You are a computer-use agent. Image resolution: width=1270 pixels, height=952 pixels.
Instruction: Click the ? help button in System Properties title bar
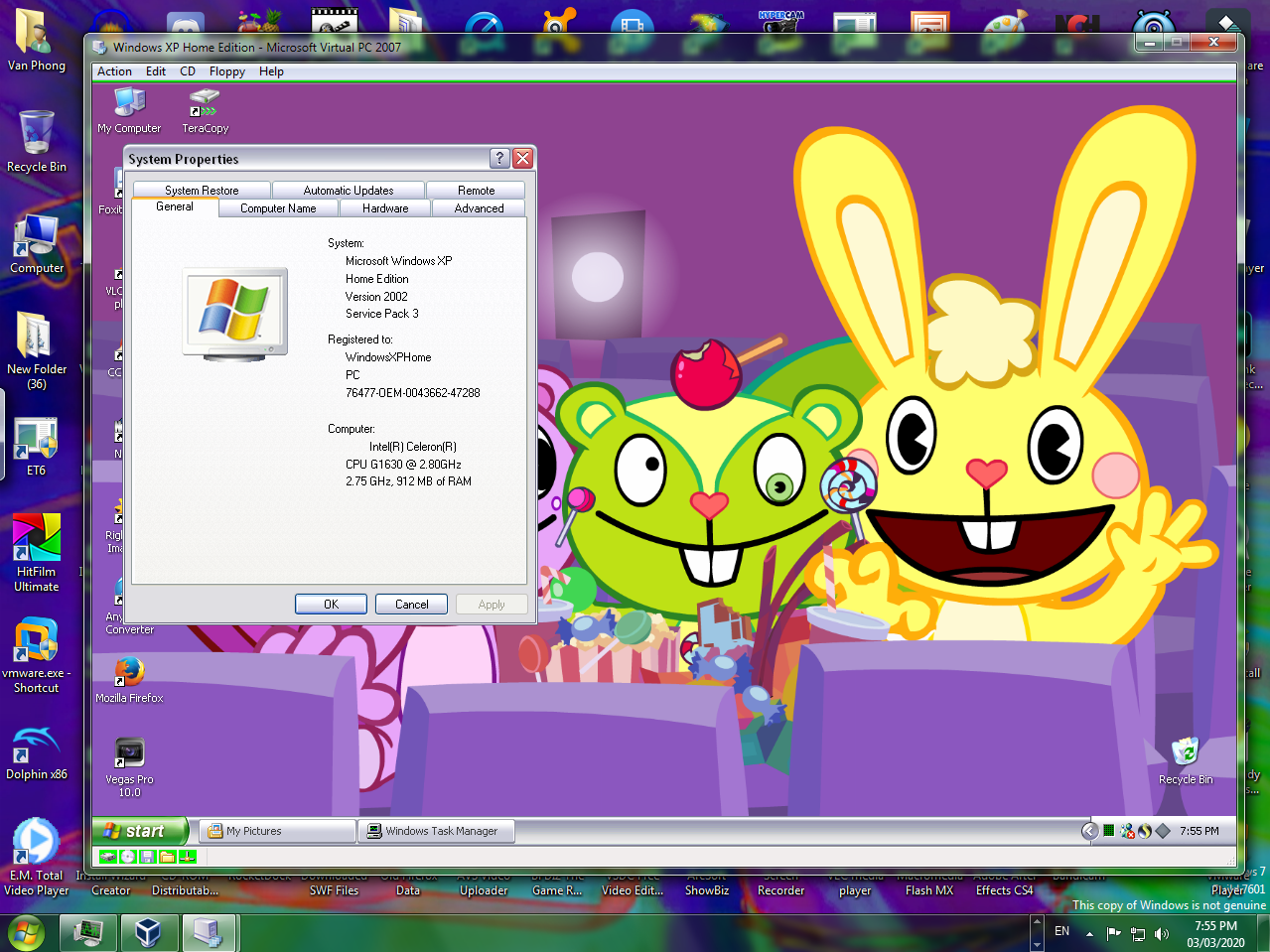500,158
